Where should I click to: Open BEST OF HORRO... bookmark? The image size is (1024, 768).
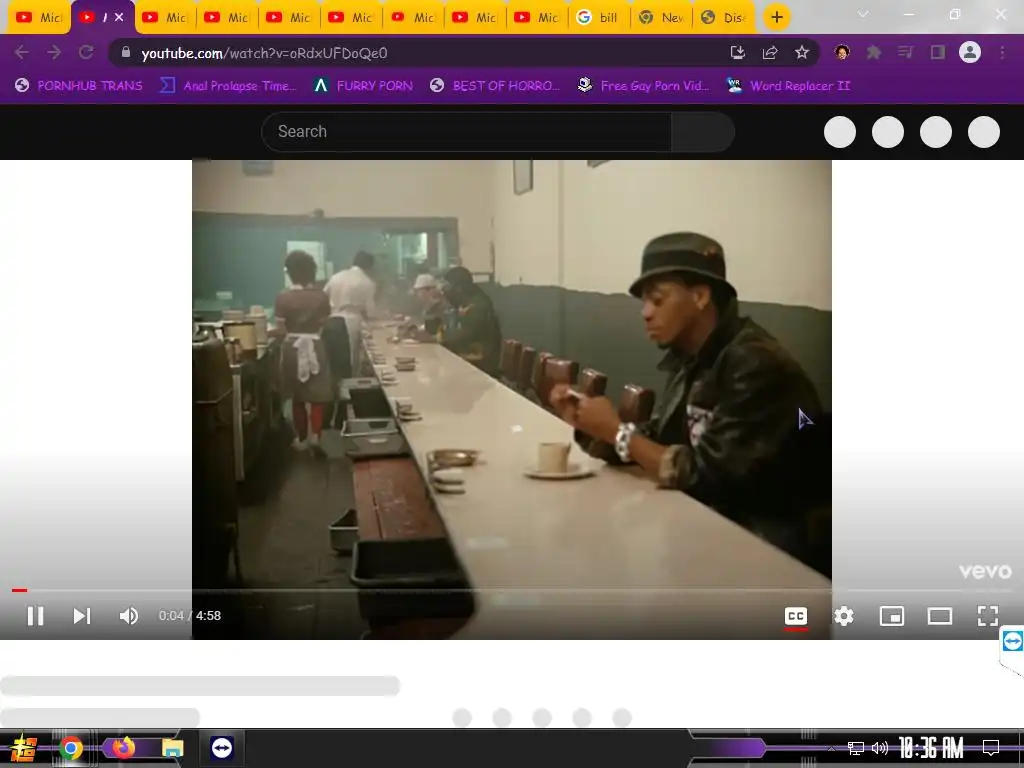coord(495,86)
